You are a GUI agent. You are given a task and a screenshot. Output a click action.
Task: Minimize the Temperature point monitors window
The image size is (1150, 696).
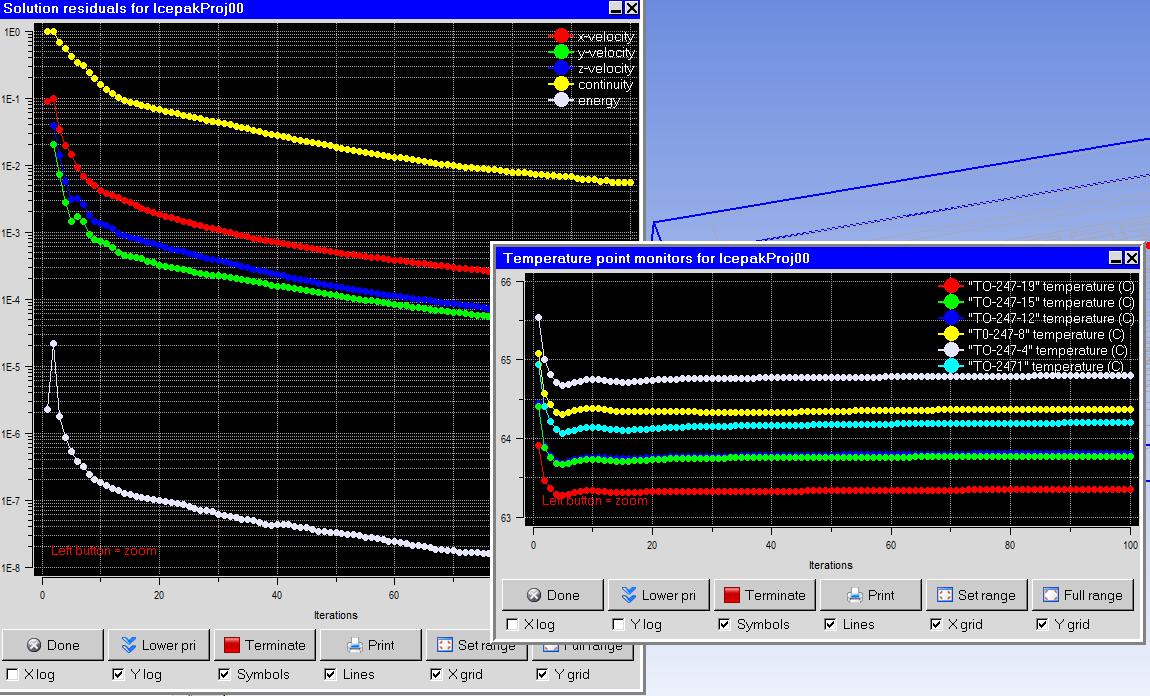1116,257
